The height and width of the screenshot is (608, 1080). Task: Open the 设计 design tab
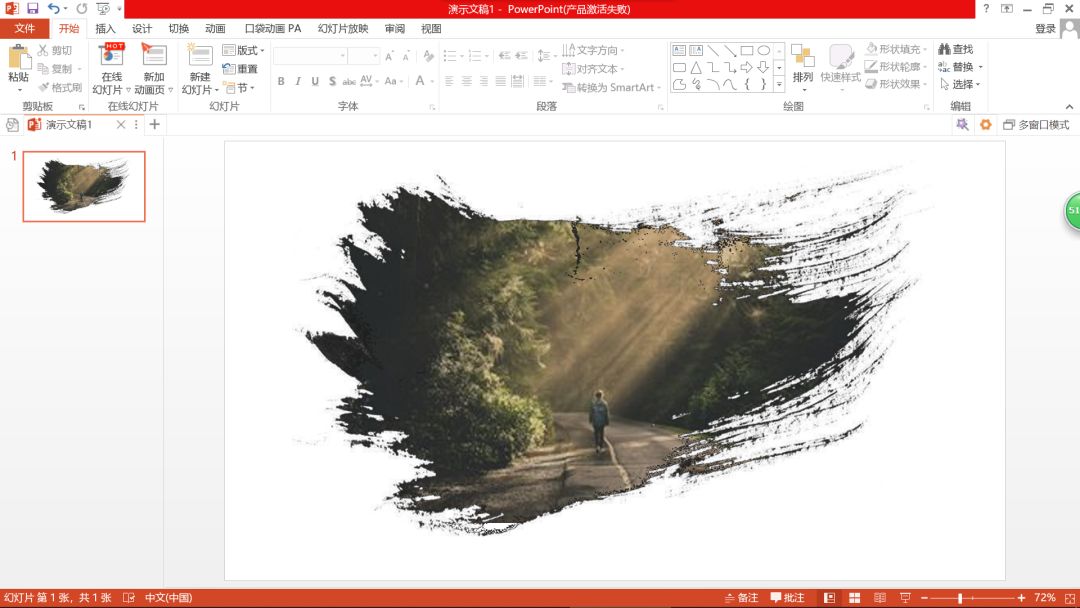[x=142, y=29]
